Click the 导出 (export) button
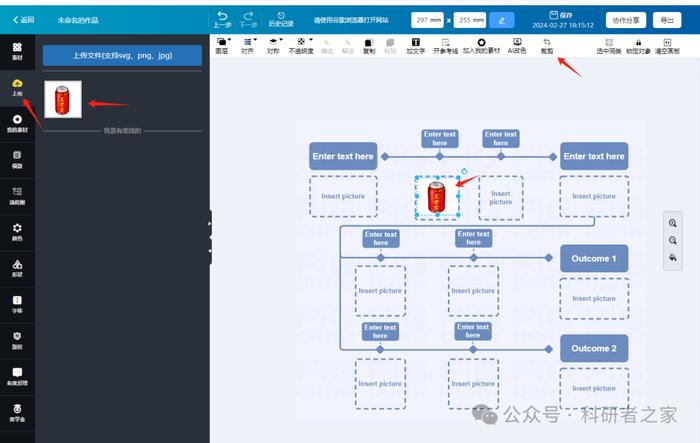This screenshot has width=700, height=443. click(x=667, y=20)
